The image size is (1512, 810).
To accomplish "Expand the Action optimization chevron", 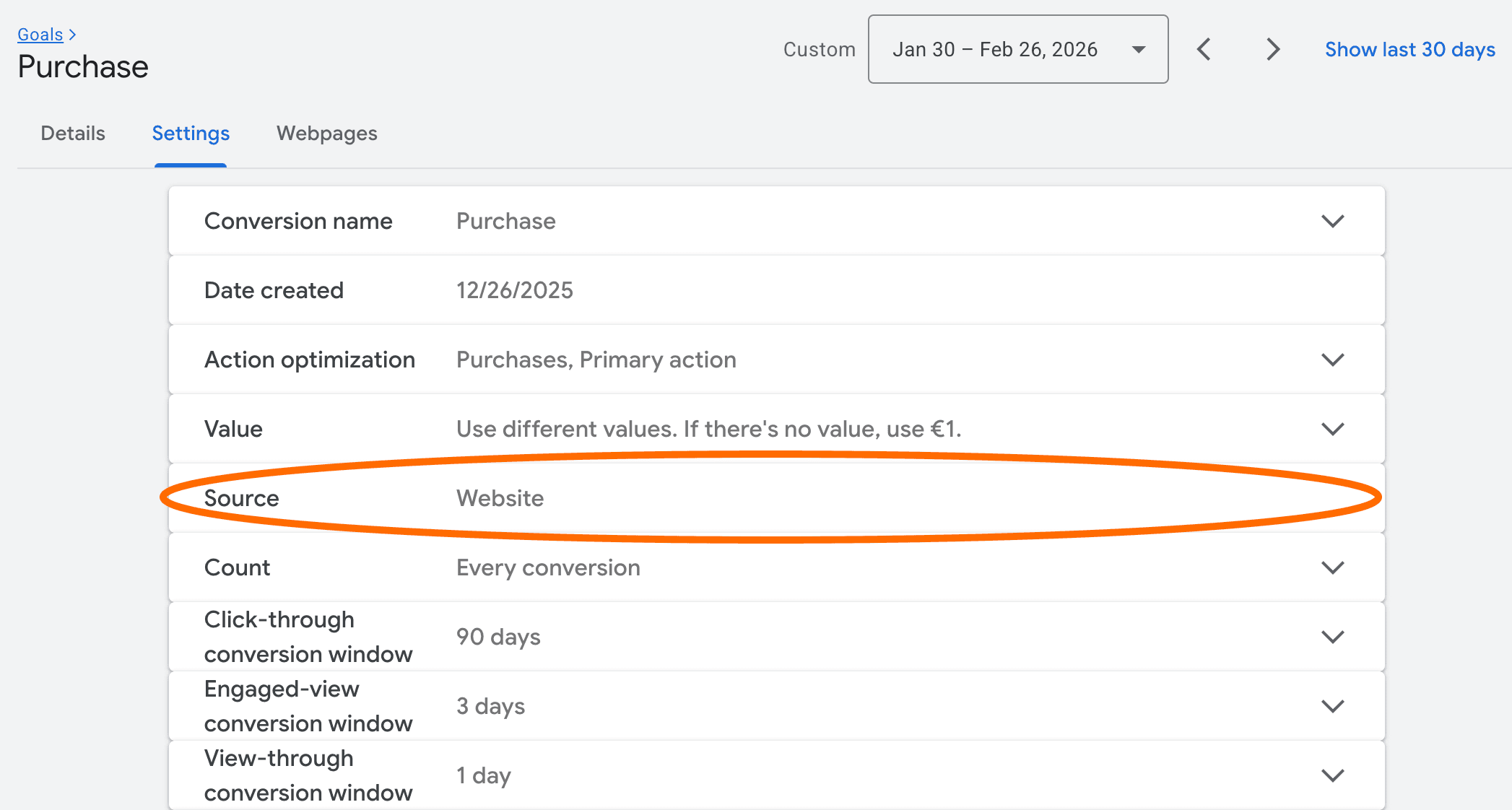I will (1332, 360).
